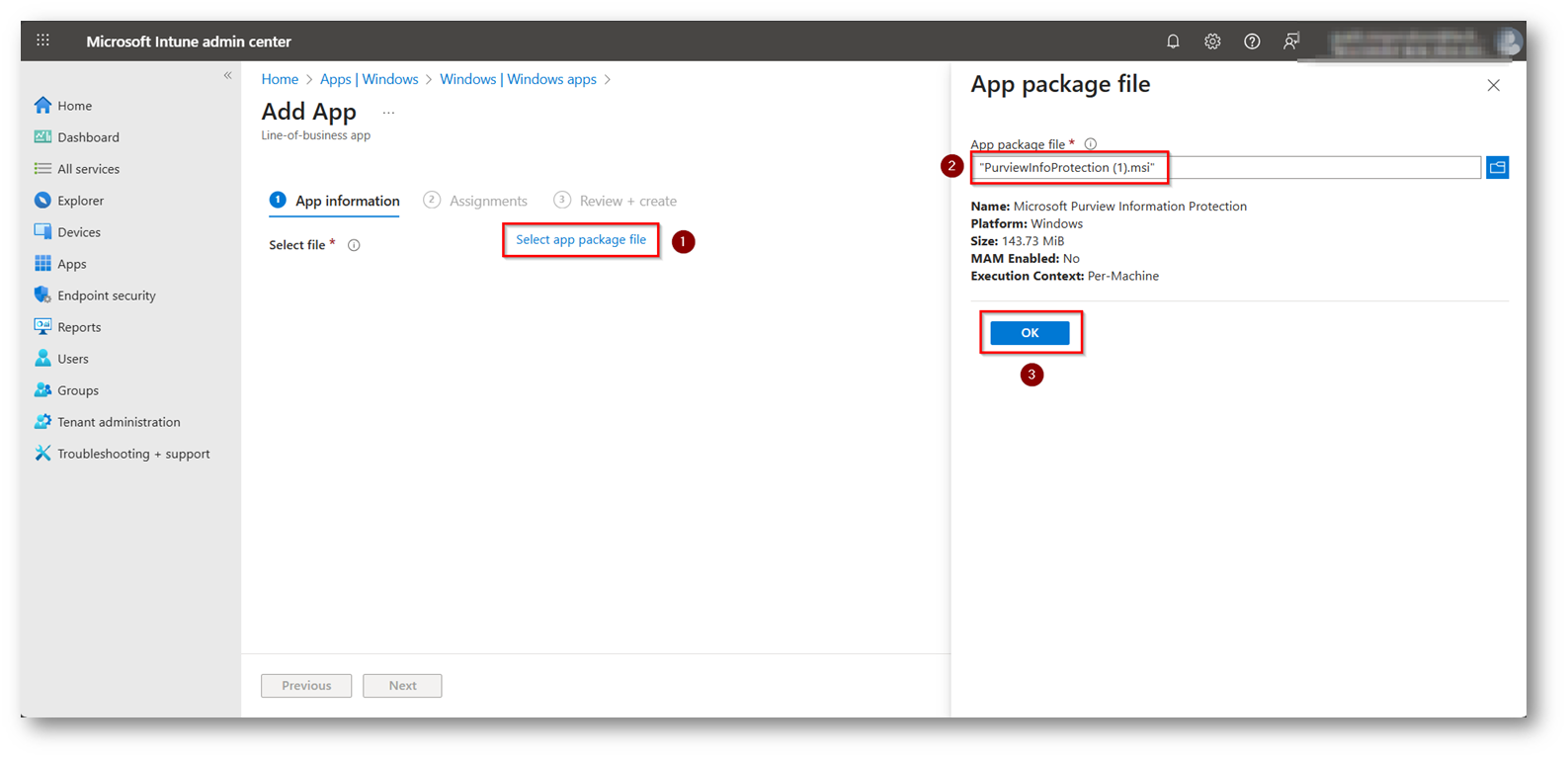Click Windows | Windows apps breadcrumb
The image size is (1568, 759).
(518, 79)
